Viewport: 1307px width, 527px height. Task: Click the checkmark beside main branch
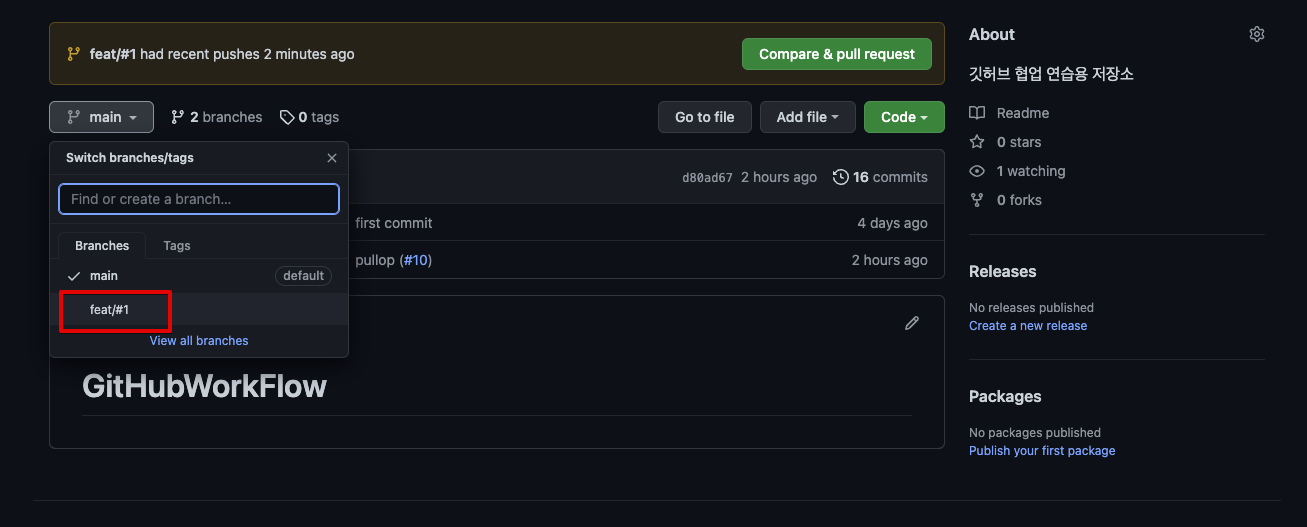74,276
